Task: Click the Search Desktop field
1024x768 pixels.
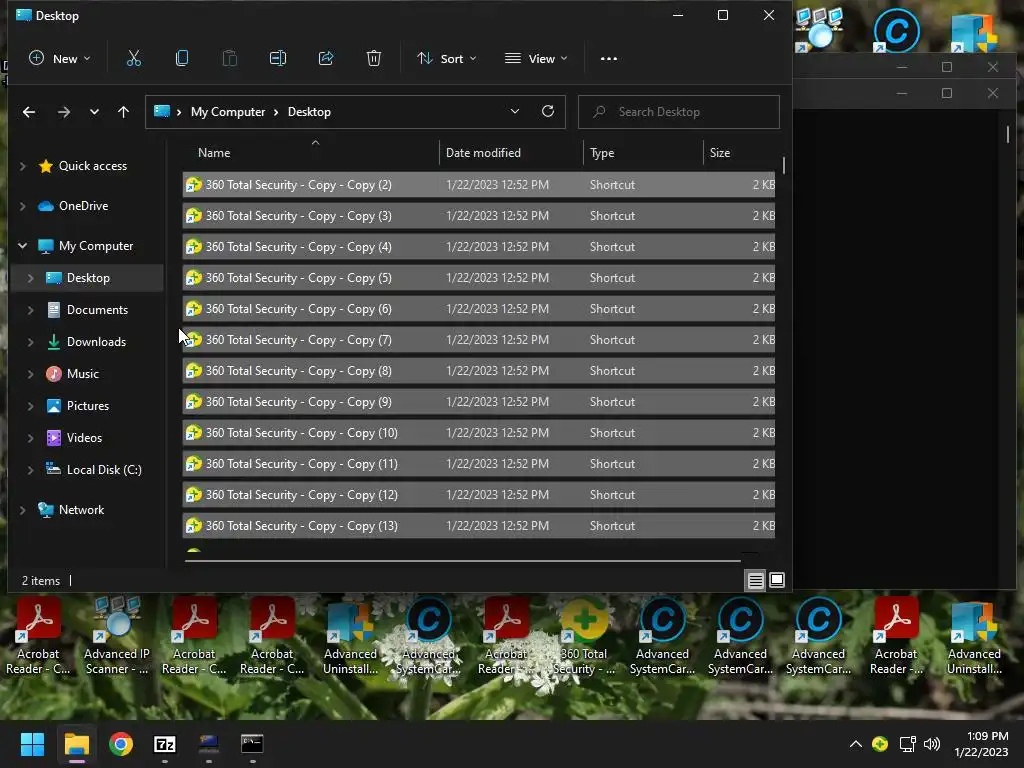Action: coord(679,112)
